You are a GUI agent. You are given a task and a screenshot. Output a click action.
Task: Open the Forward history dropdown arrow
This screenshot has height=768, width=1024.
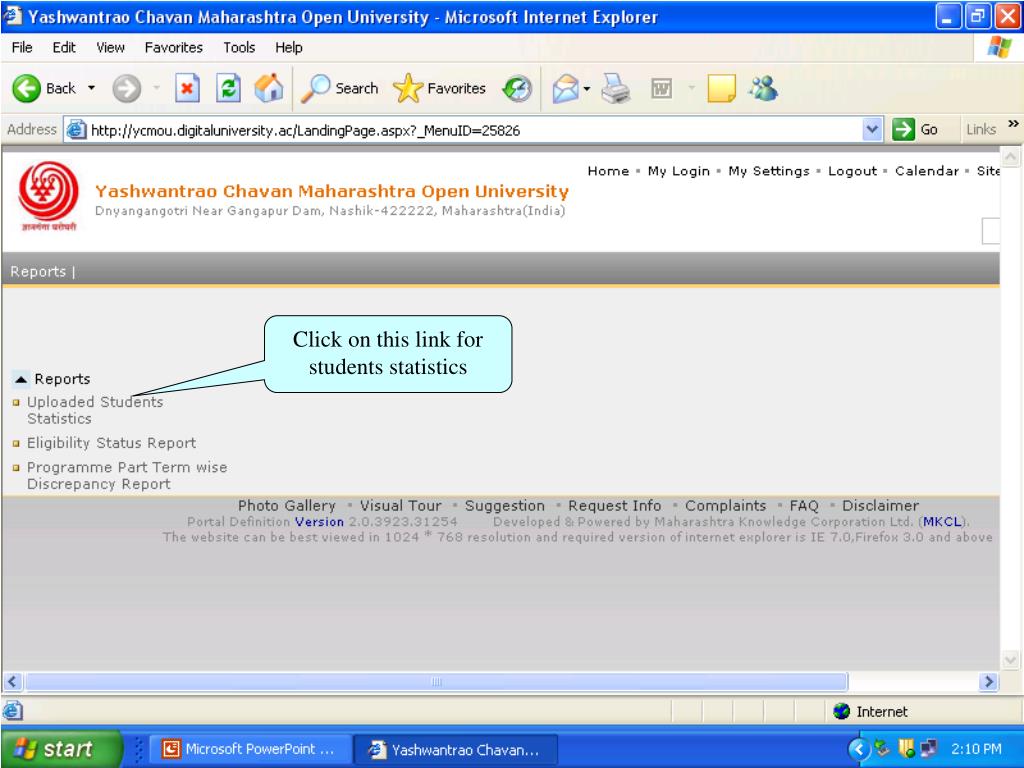(x=156, y=88)
